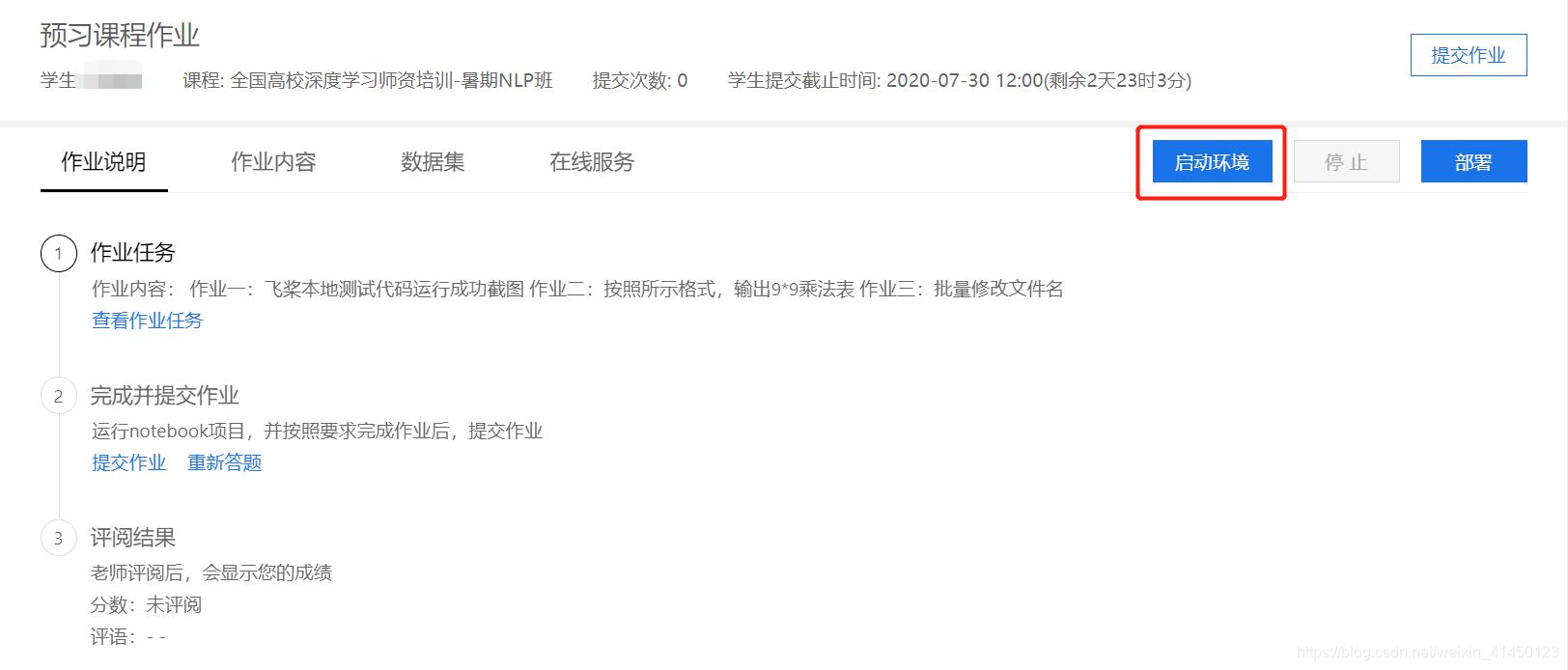Open the 查看作业任务 link
Screen dimensions: 1568x670
click(x=148, y=321)
